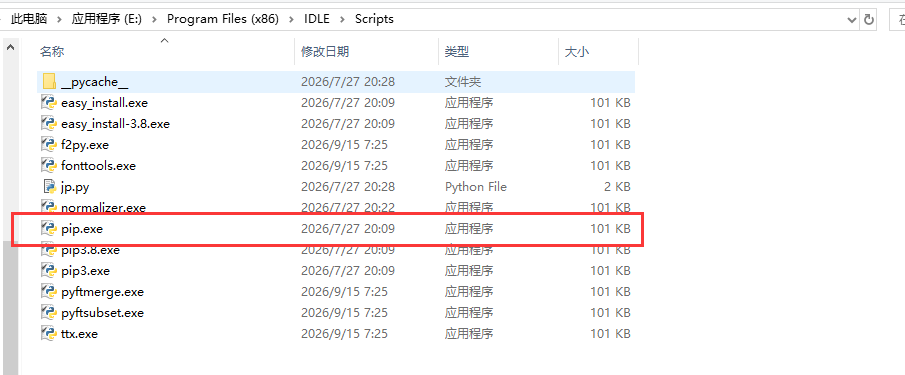Select normalizer.exe file name

coord(103,208)
